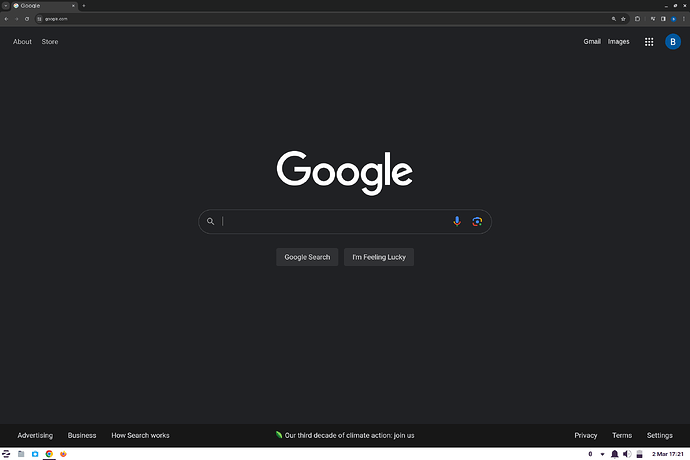Open the Advertising footer link
This screenshot has width=690, height=460.
(35, 435)
